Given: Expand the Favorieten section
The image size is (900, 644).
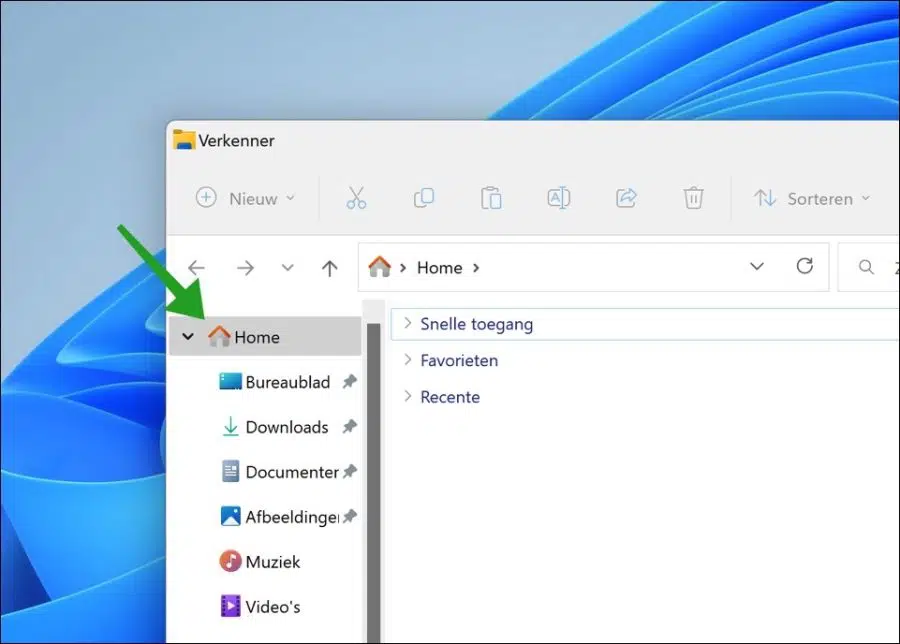Looking at the screenshot, I should tap(408, 360).
